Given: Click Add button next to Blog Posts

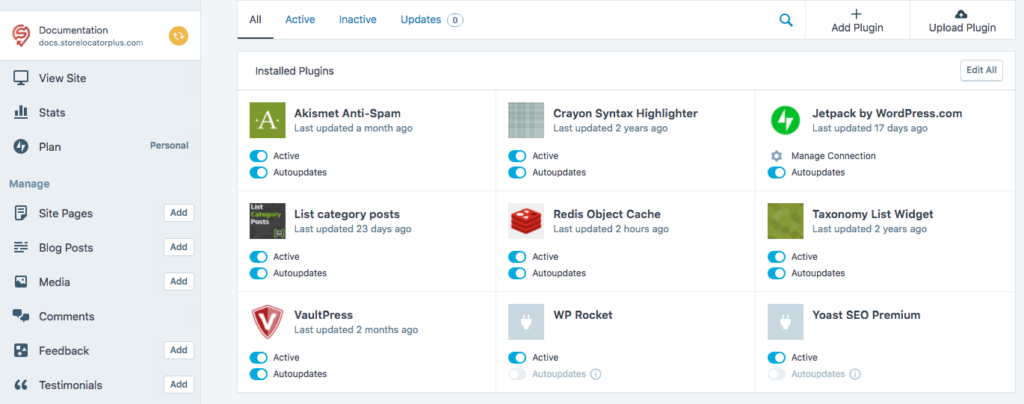Looking at the screenshot, I should [179, 247].
